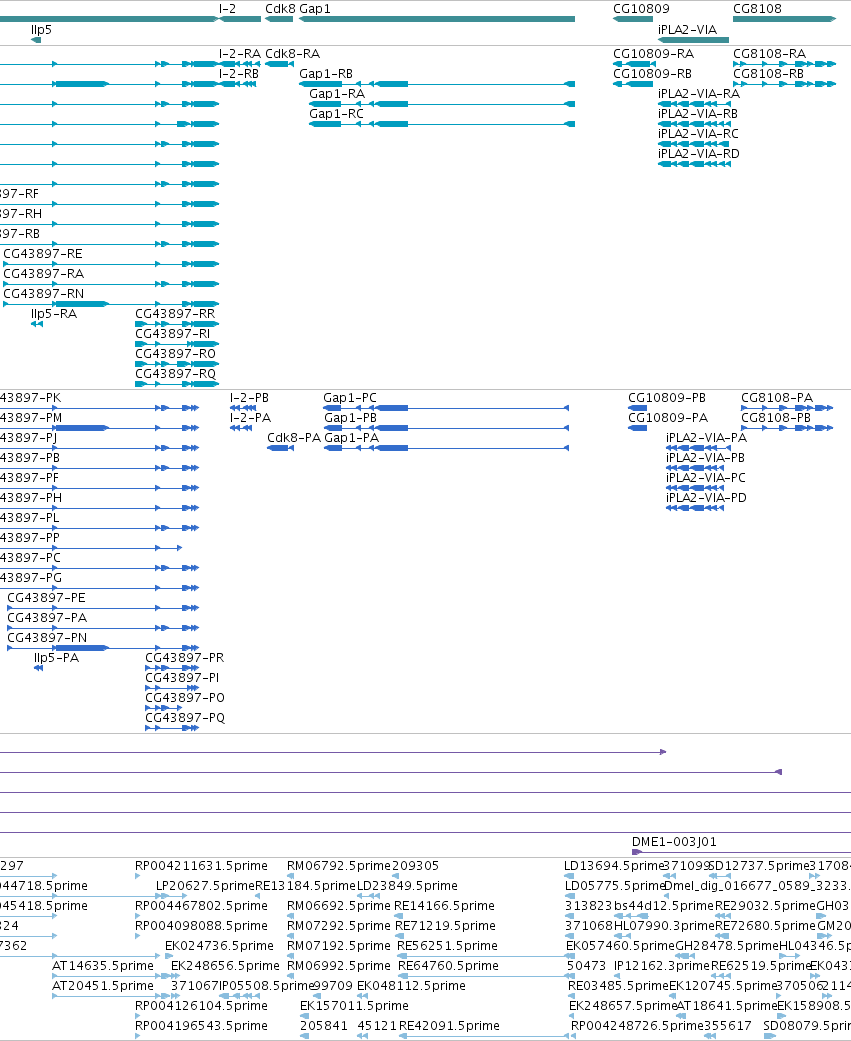This screenshot has height=1041, width=851.
Task: Click the CG43897-PQ protein label
Action: click(185, 717)
